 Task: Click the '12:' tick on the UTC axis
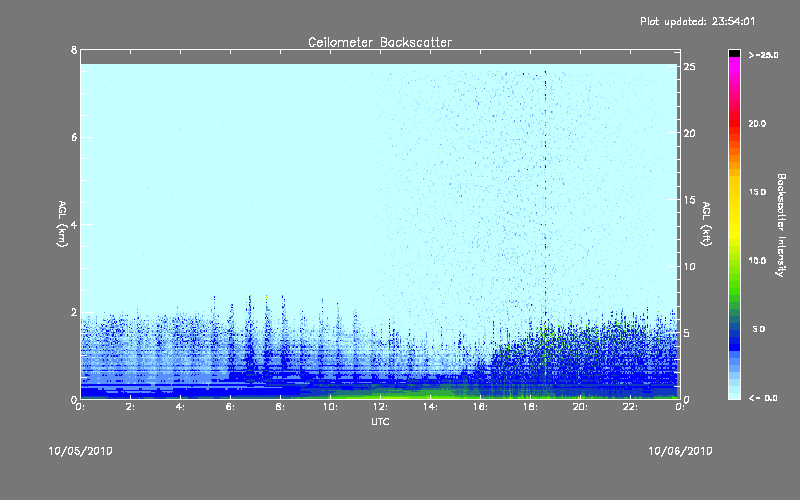tap(380, 407)
